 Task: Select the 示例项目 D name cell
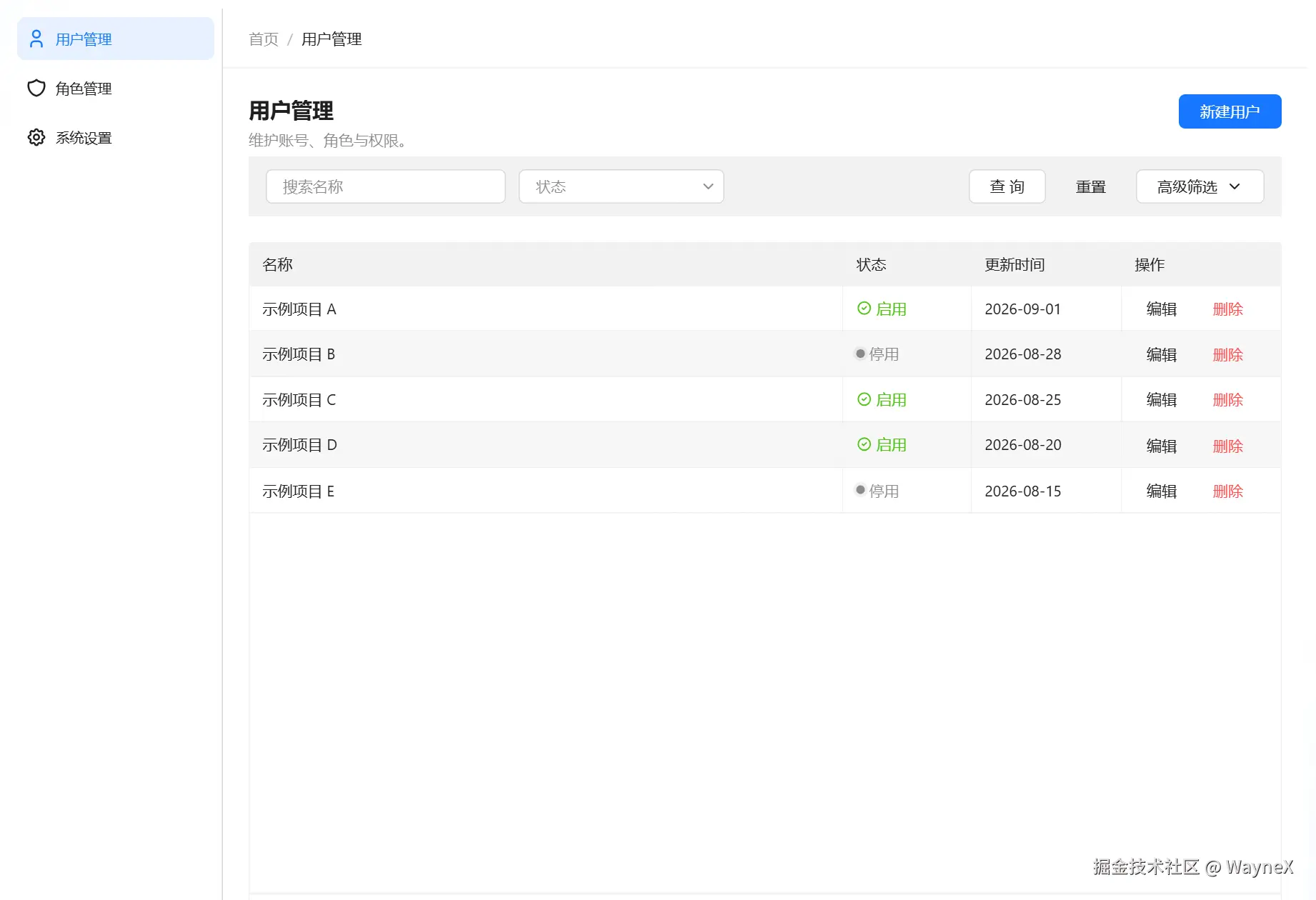coord(546,444)
